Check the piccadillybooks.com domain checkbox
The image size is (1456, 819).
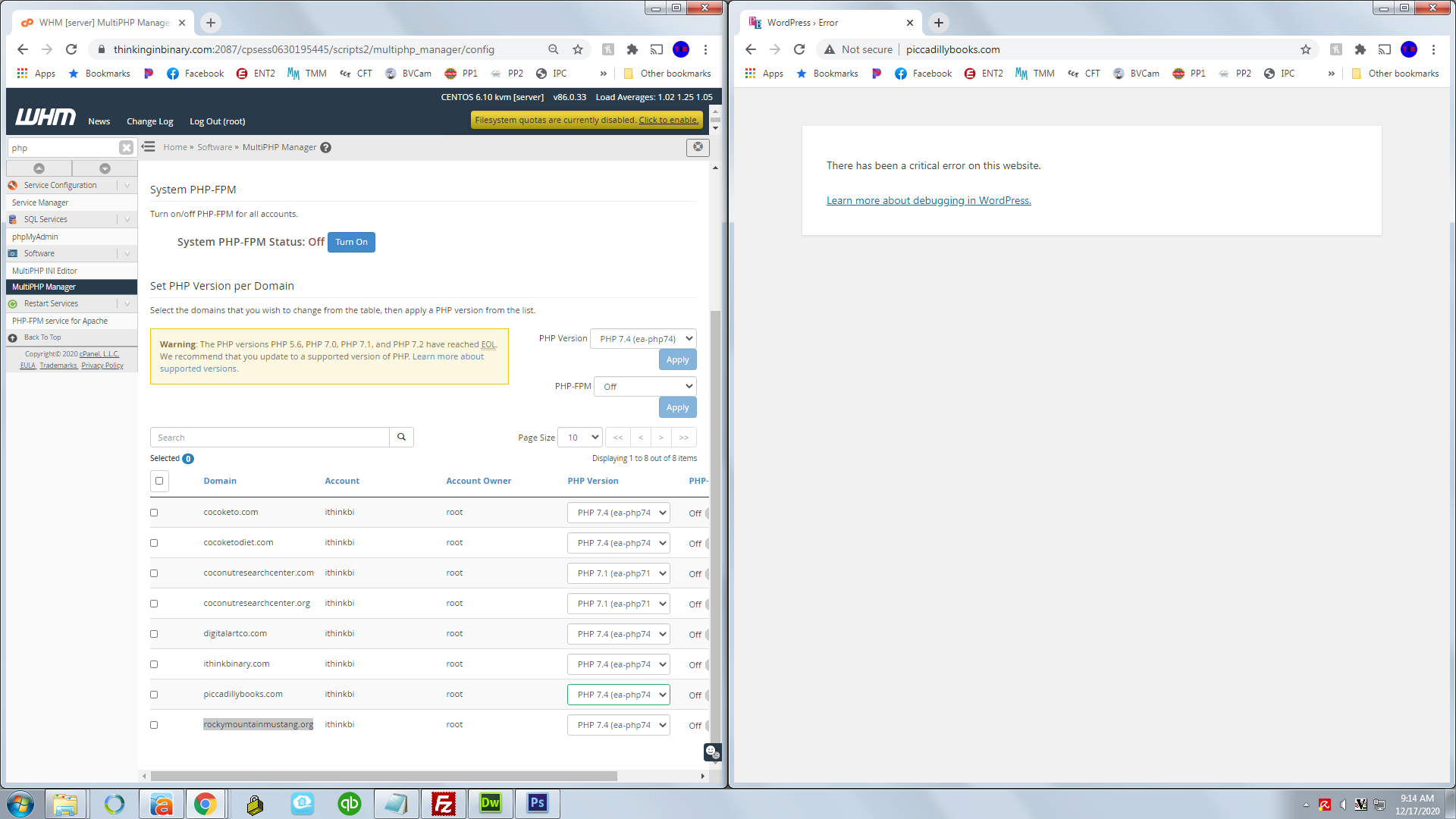point(154,695)
